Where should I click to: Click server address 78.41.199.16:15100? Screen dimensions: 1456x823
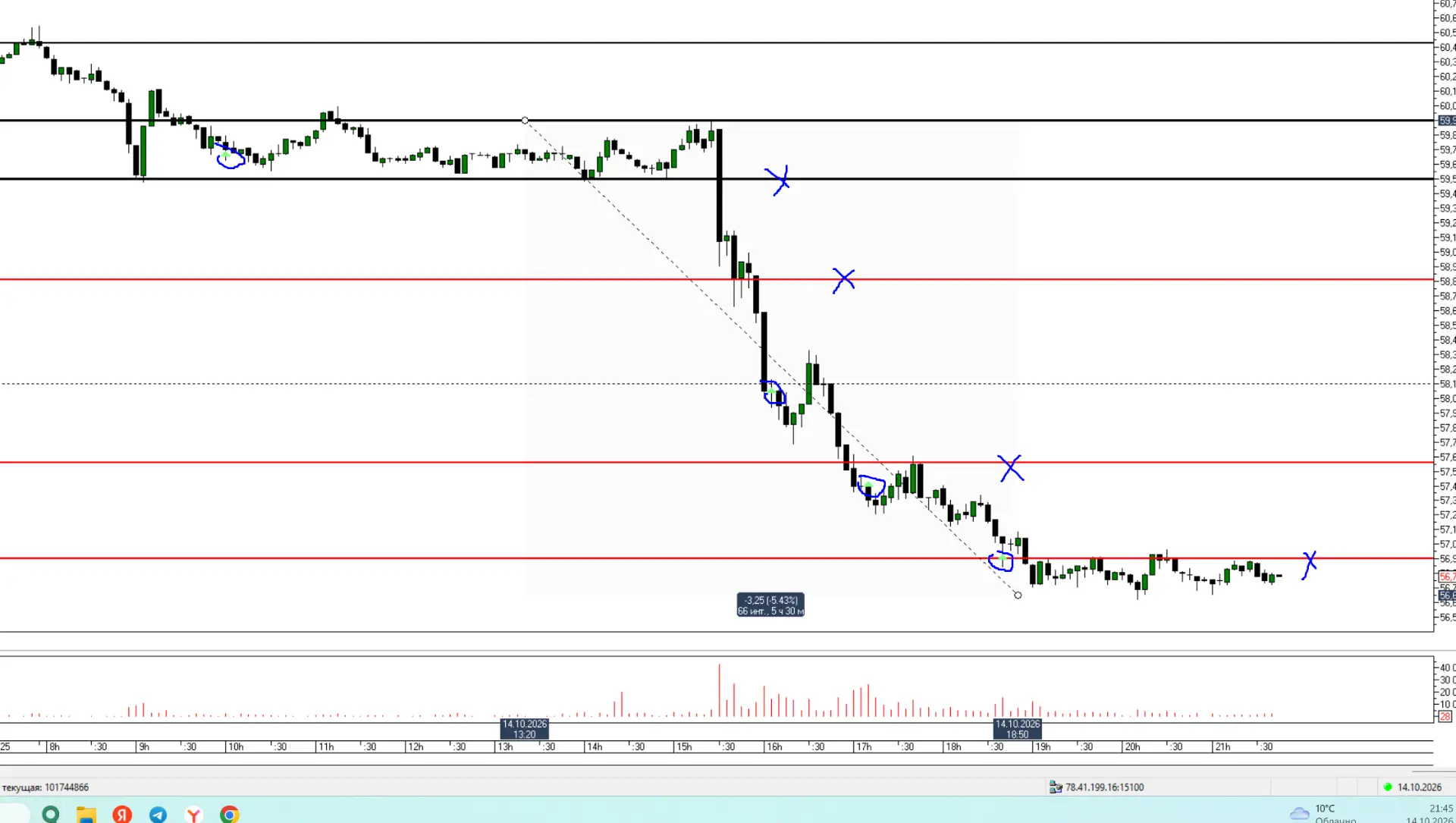coord(1104,787)
